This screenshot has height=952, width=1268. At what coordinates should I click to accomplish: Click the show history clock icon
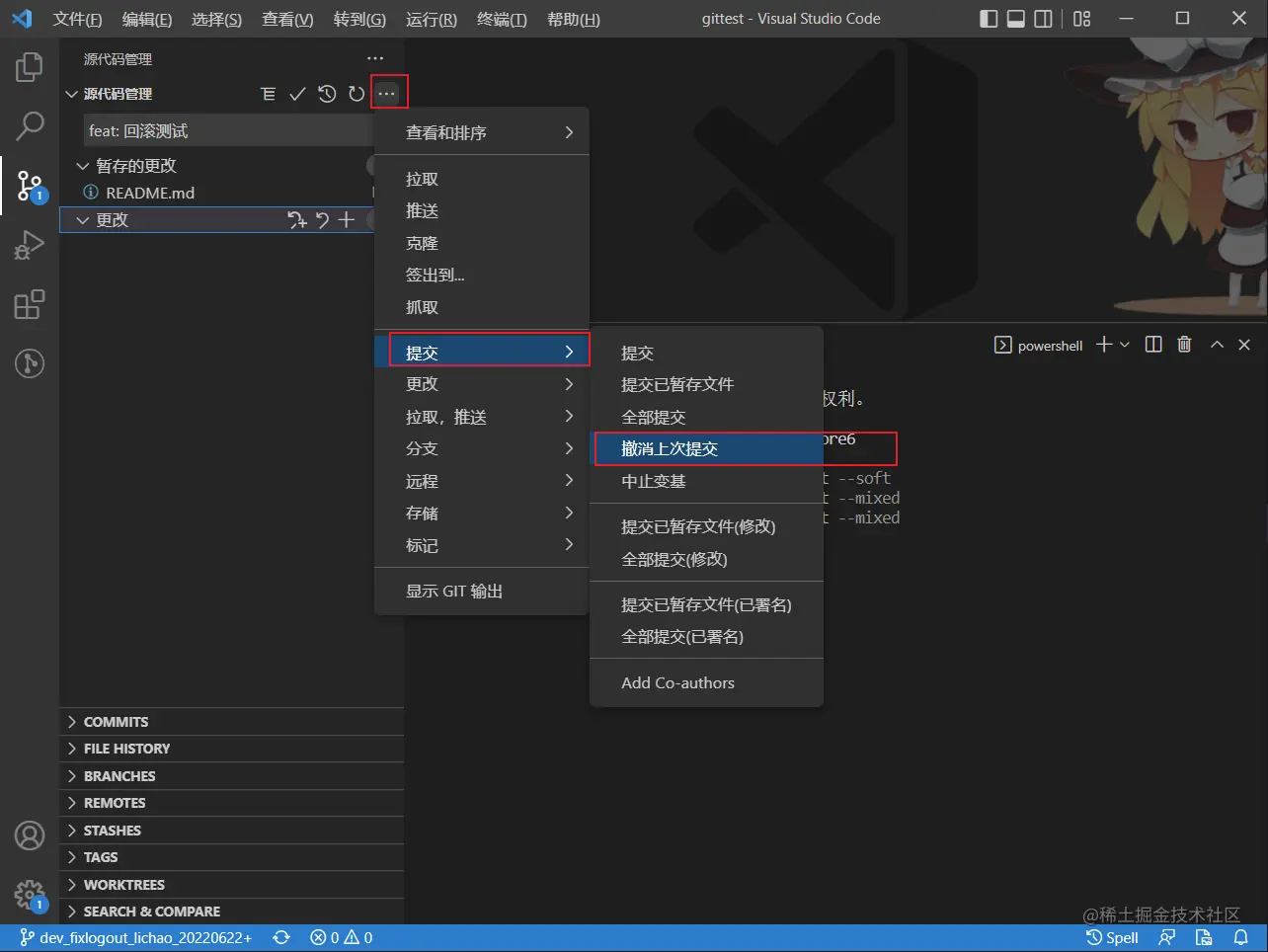(327, 94)
